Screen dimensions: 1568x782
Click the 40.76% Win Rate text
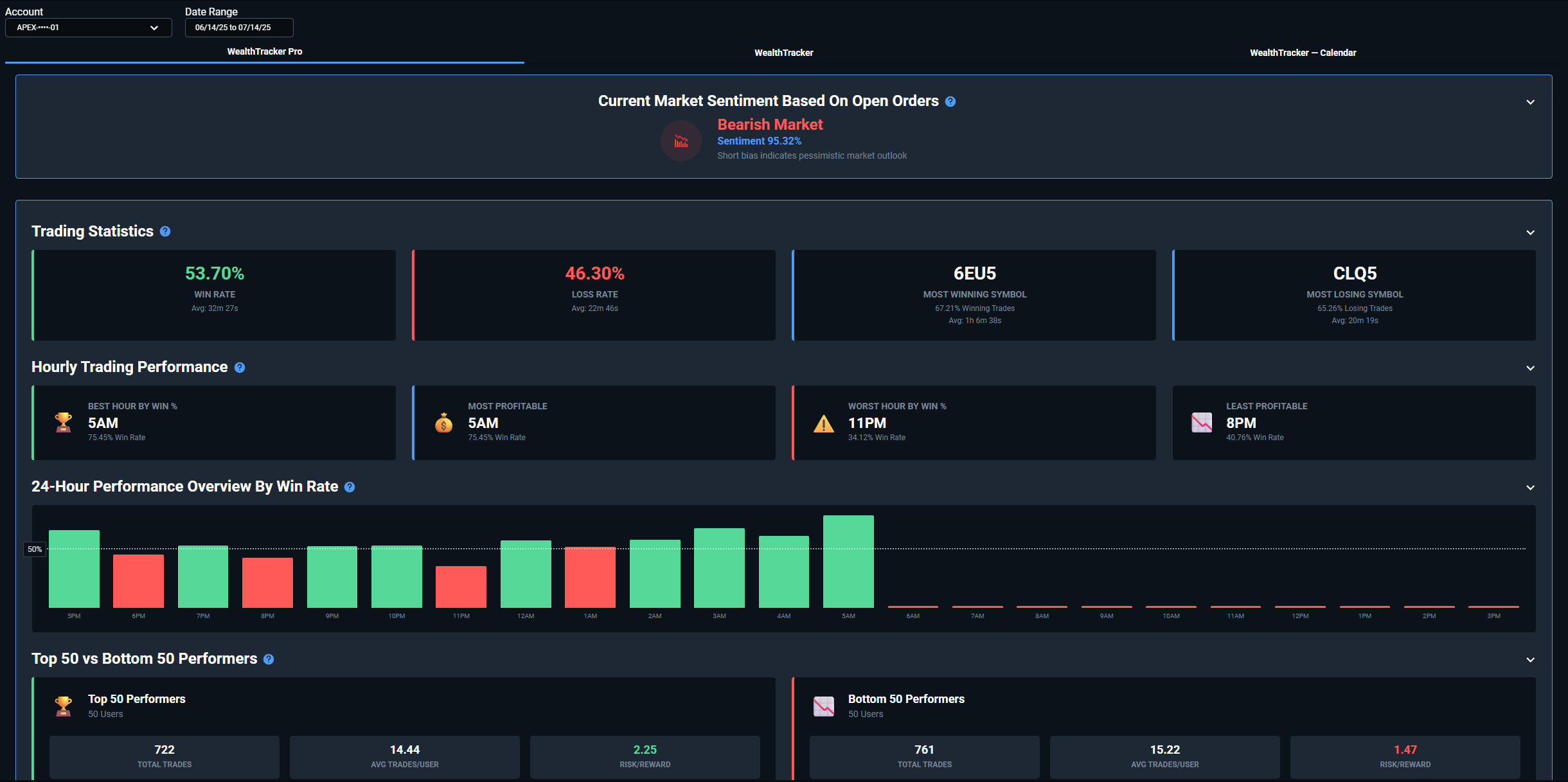click(1255, 438)
